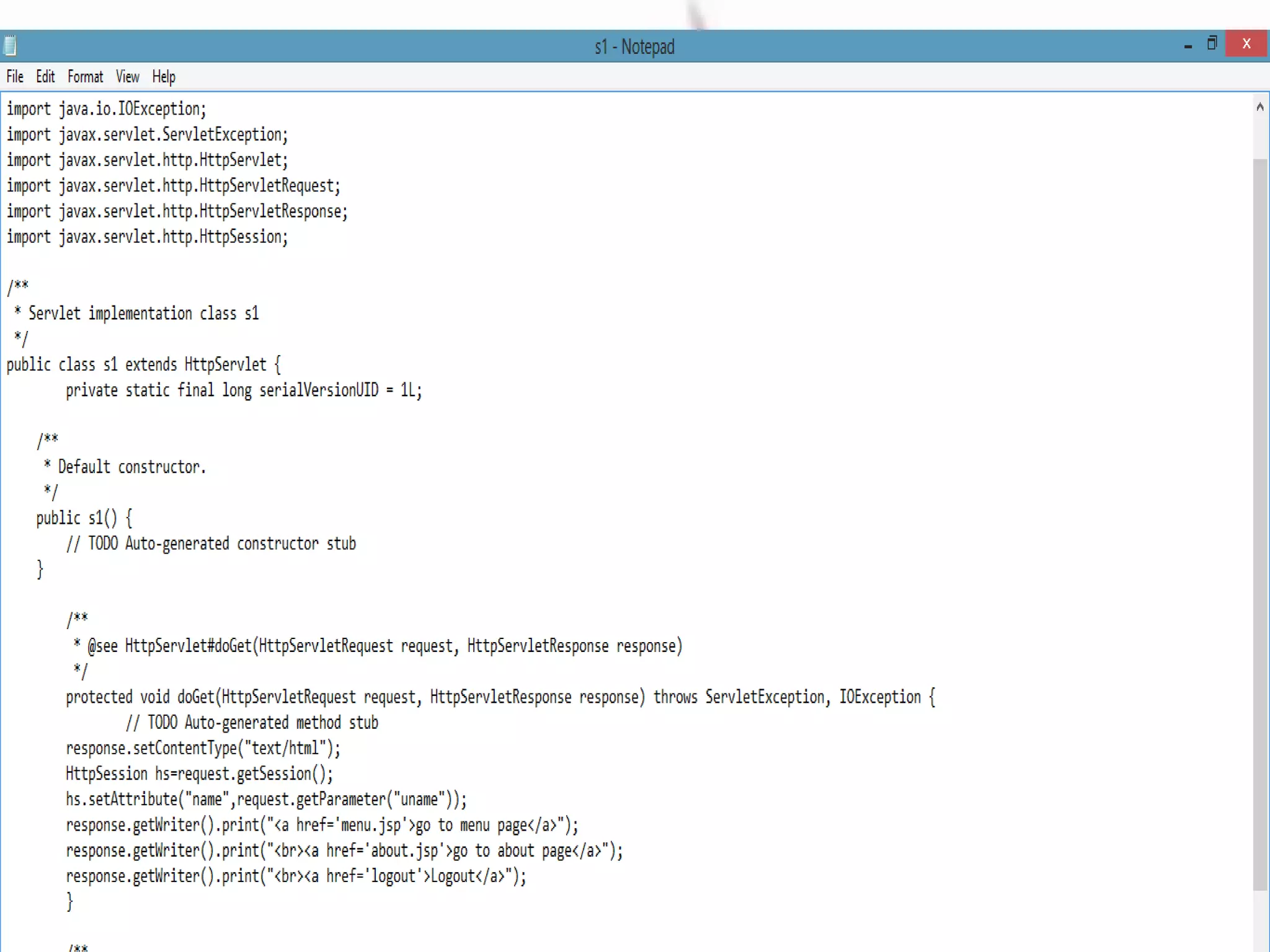Restore down the Notepad window
Viewport: 1270px width, 952px height.
[1212, 44]
